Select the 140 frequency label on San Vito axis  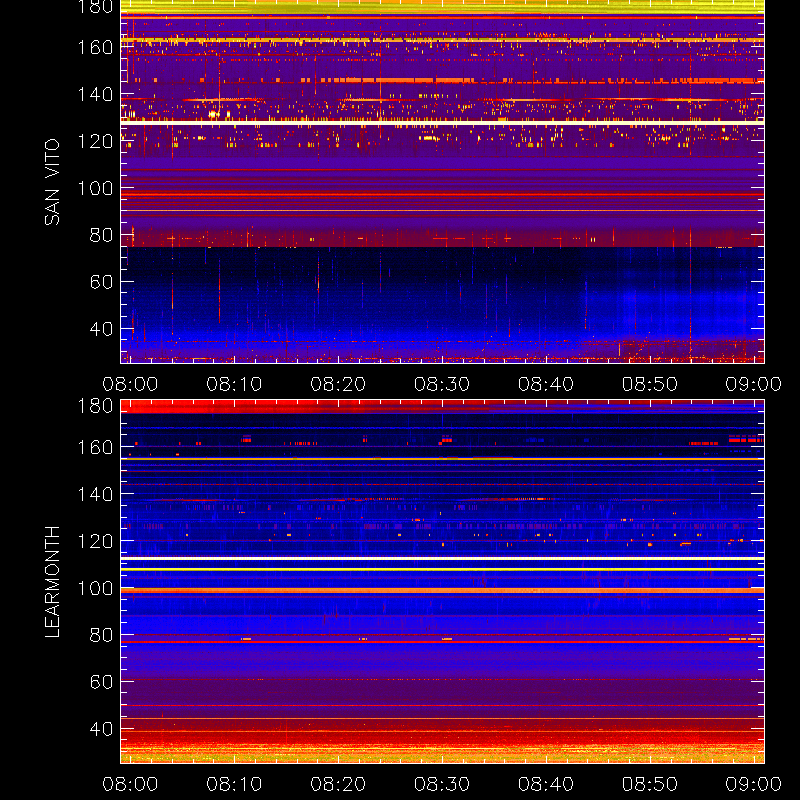(95, 94)
